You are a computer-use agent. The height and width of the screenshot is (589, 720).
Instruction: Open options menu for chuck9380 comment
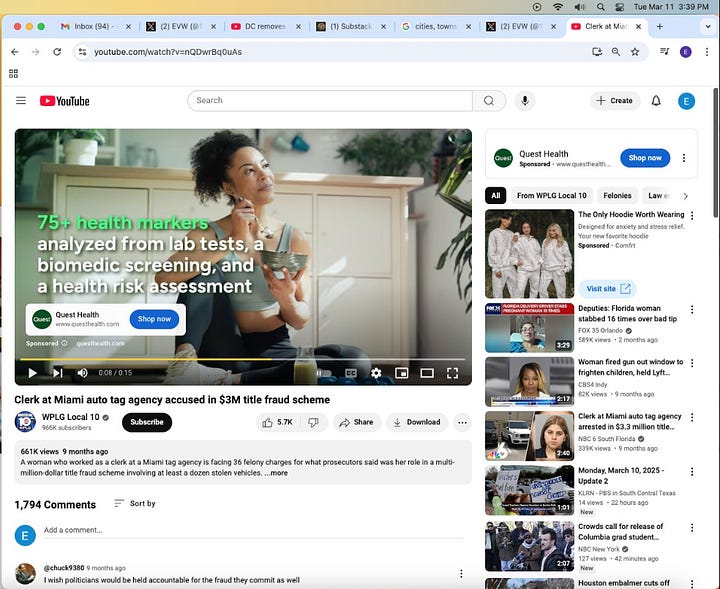click(x=461, y=573)
